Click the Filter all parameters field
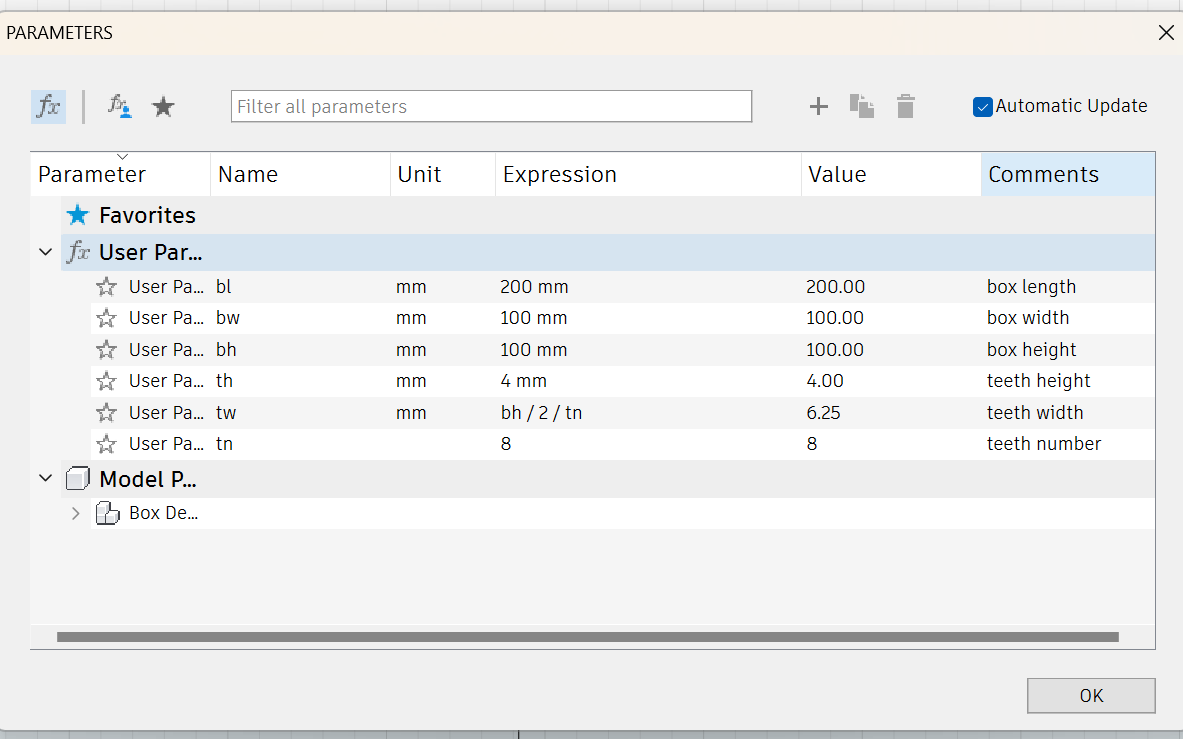The height and width of the screenshot is (739, 1183). pyautogui.click(x=491, y=107)
